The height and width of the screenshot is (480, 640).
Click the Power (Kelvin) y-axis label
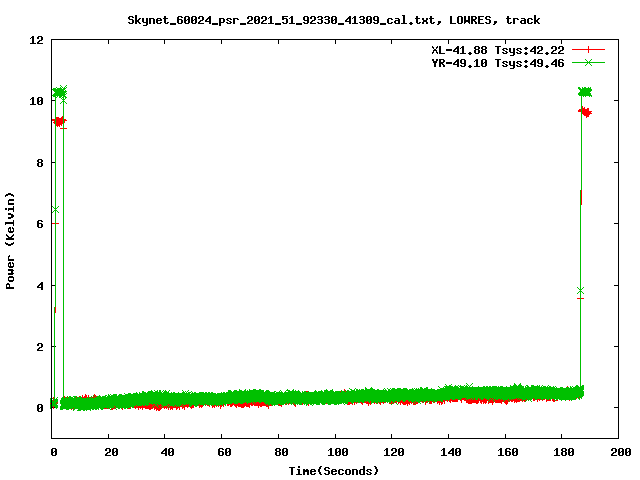11,239
